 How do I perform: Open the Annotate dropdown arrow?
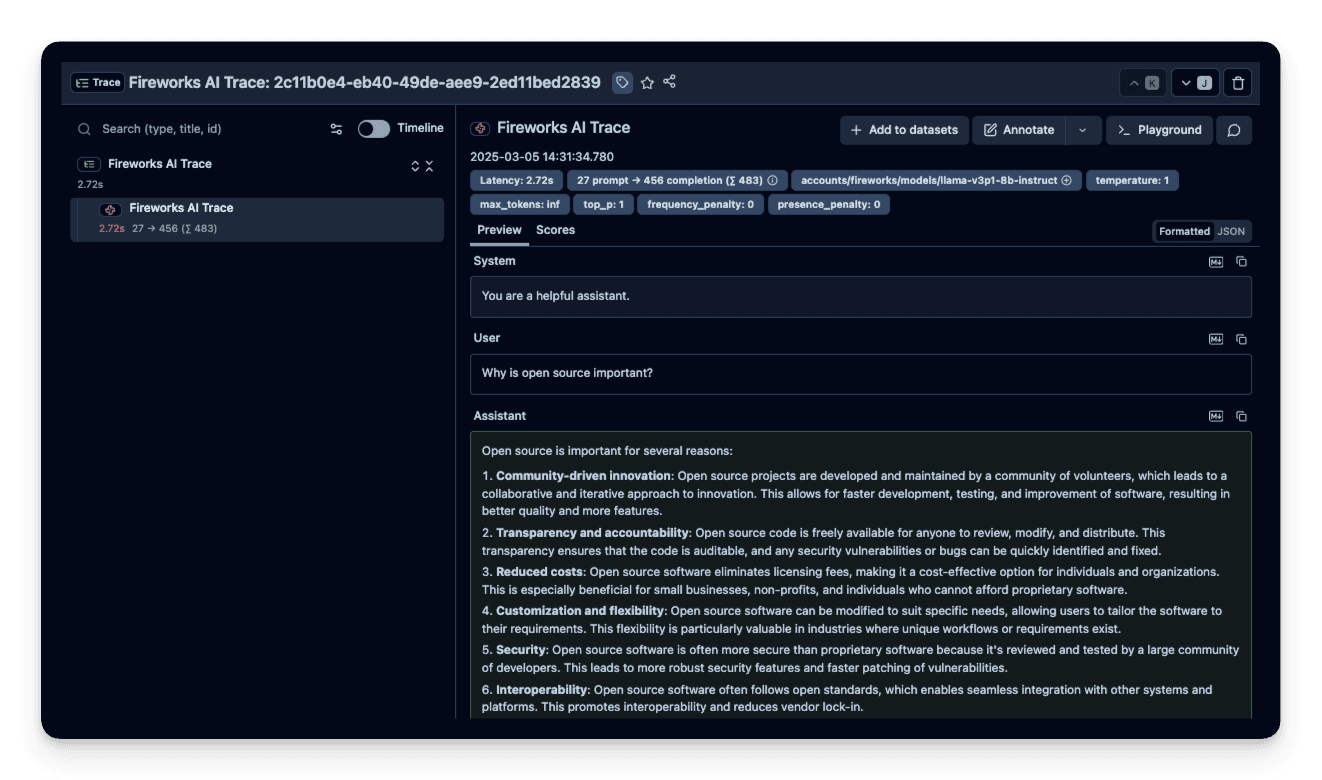(1083, 130)
